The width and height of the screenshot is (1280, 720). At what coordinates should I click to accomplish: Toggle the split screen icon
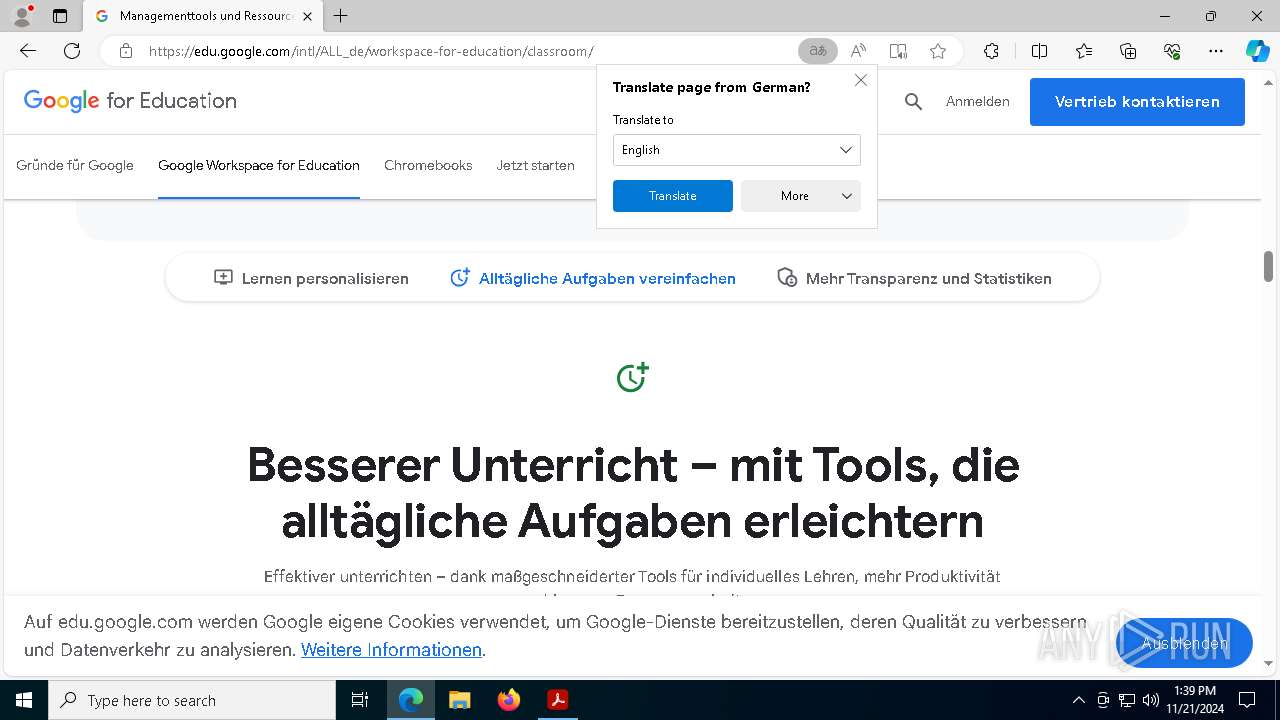pyautogui.click(x=1039, y=51)
